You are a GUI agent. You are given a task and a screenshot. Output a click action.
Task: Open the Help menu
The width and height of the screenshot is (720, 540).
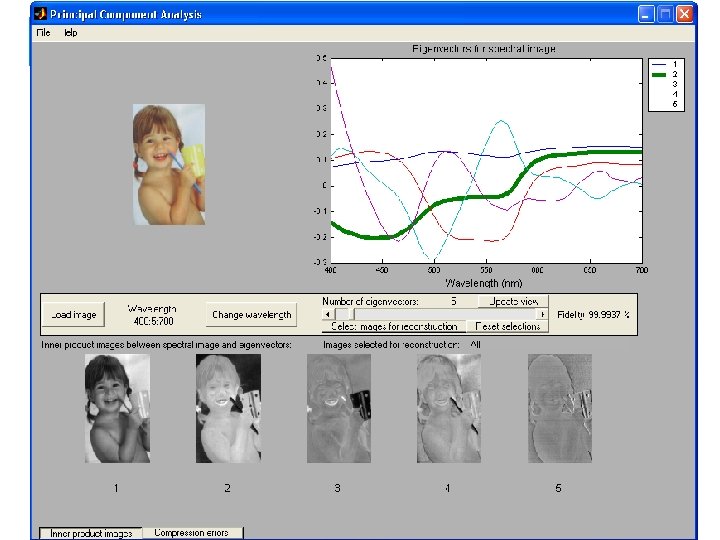70,33
